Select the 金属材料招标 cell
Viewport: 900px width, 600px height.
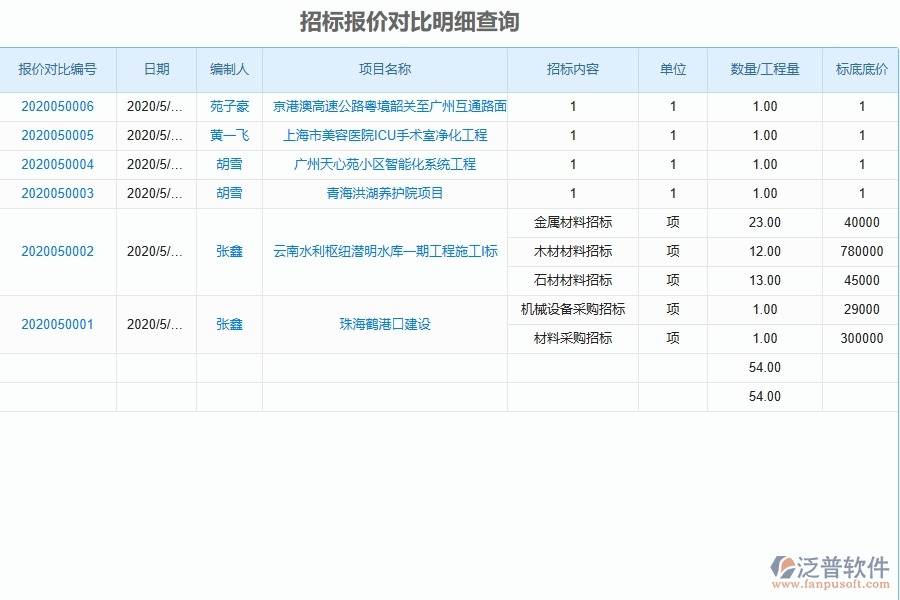[573, 222]
